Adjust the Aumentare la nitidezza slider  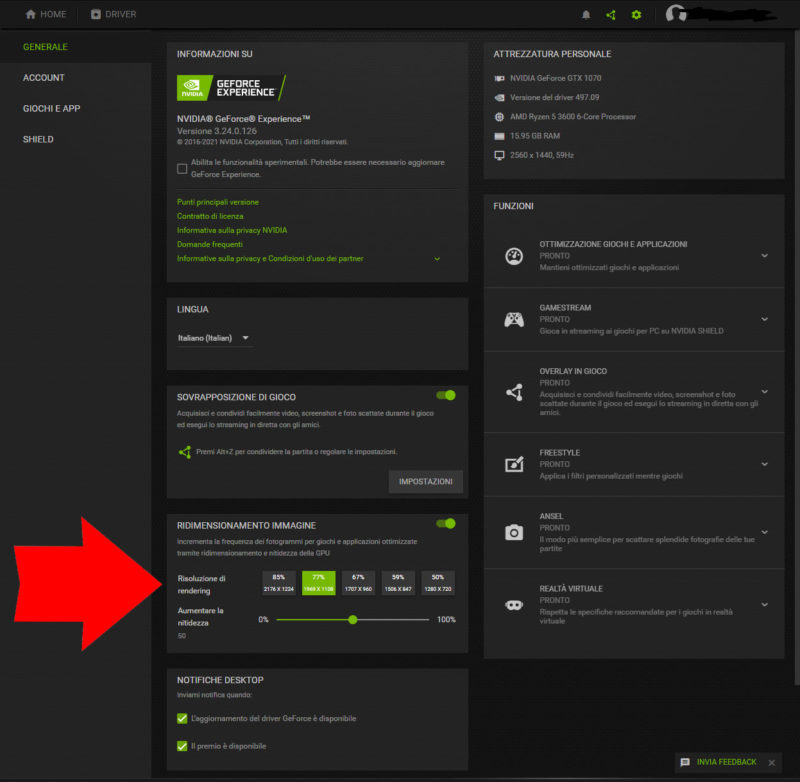(352, 620)
